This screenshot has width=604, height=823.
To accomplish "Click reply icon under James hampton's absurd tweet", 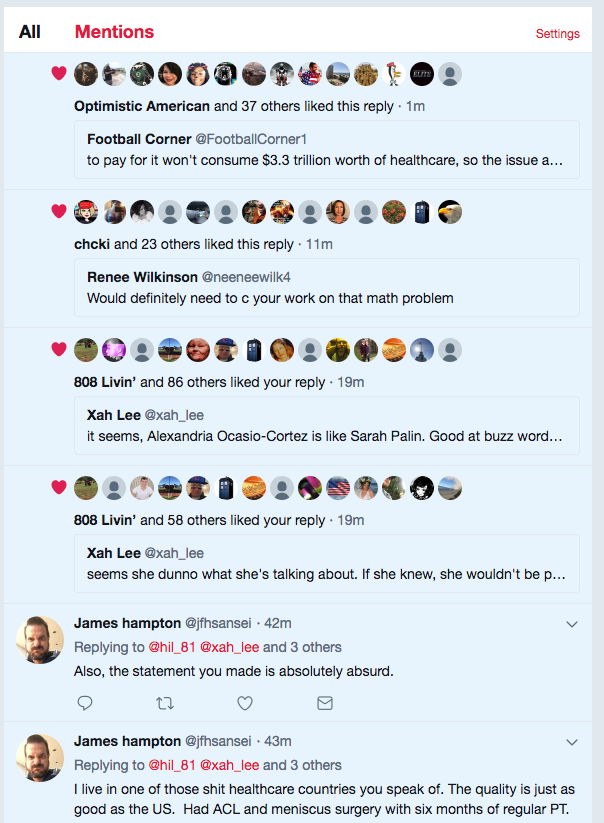I will [85, 703].
